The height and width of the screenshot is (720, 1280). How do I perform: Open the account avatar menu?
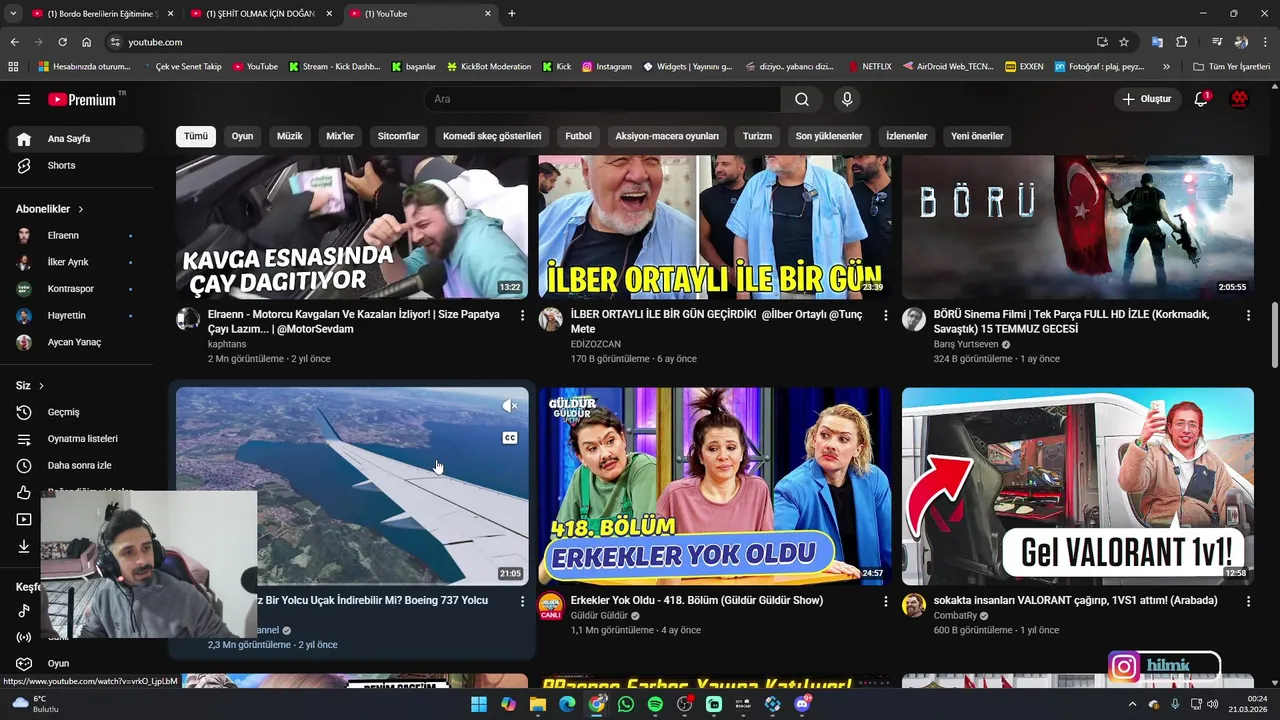pos(1239,99)
